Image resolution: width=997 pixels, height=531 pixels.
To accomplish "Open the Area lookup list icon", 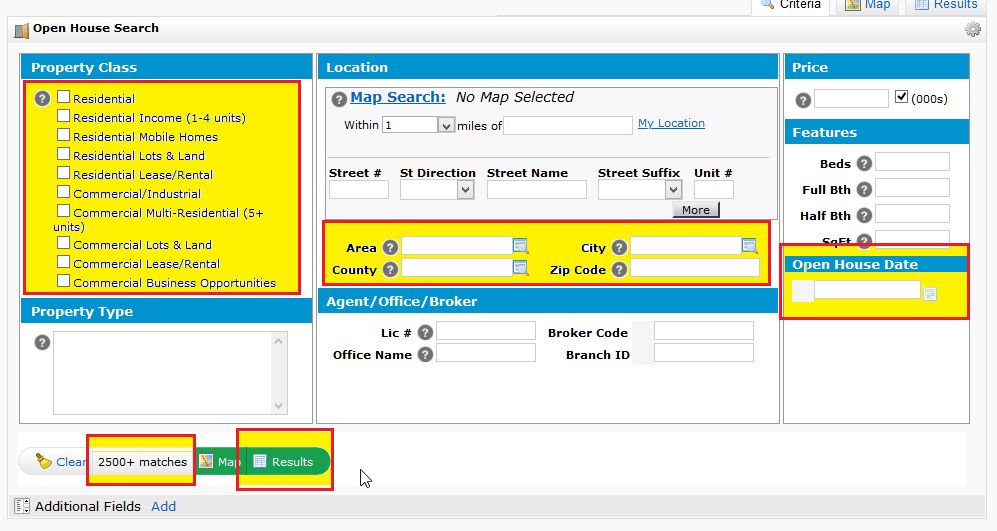I will click(x=521, y=245).
